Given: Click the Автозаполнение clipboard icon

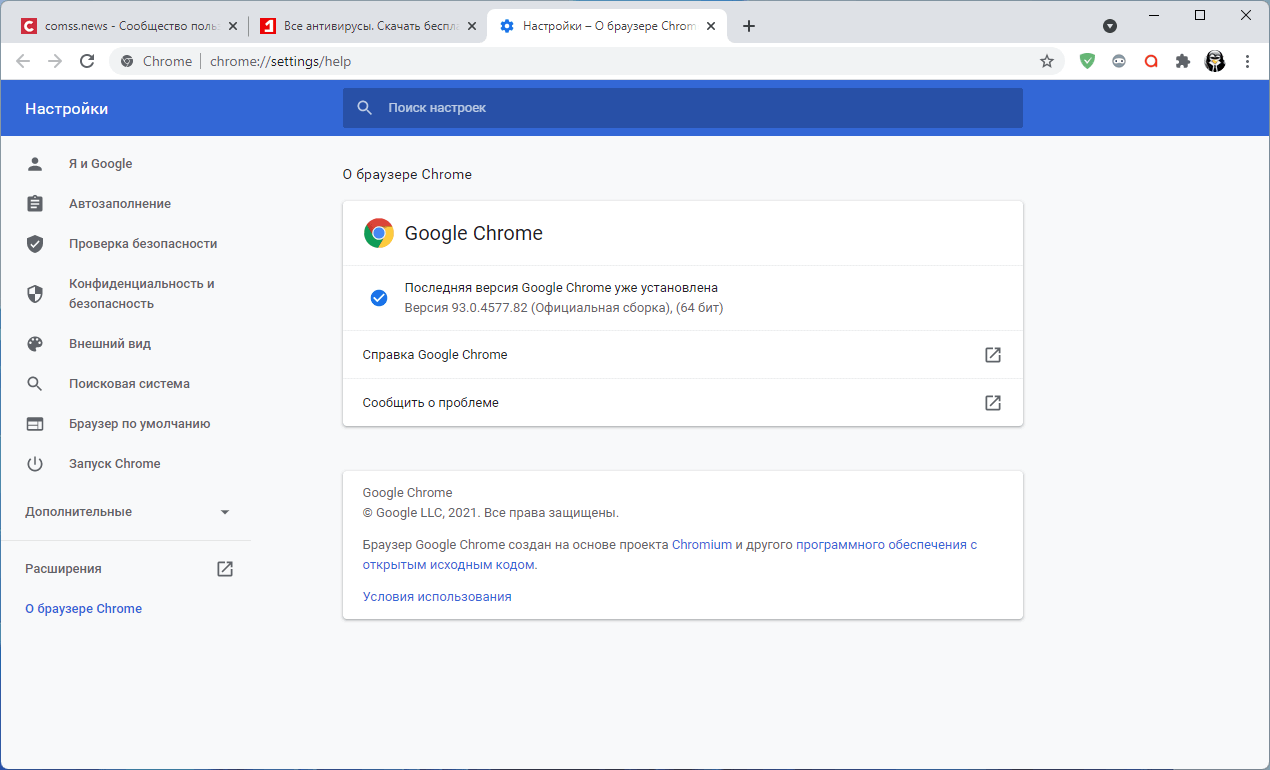Looking at the screenshot, I should click(x=35, y=204).
